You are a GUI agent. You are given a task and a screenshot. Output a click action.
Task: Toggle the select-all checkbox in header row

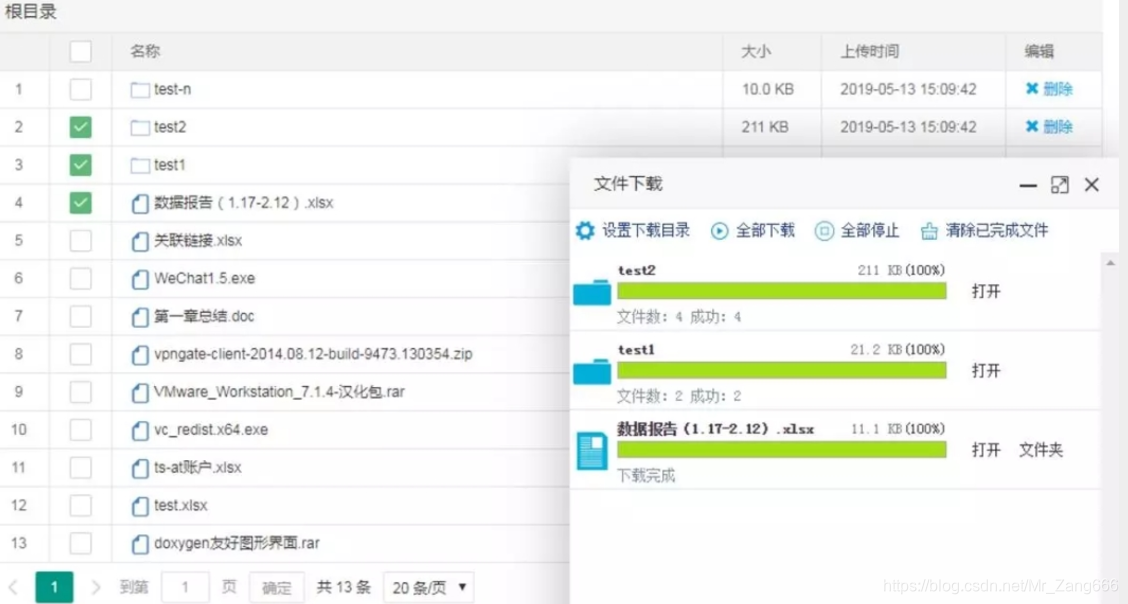80,51
